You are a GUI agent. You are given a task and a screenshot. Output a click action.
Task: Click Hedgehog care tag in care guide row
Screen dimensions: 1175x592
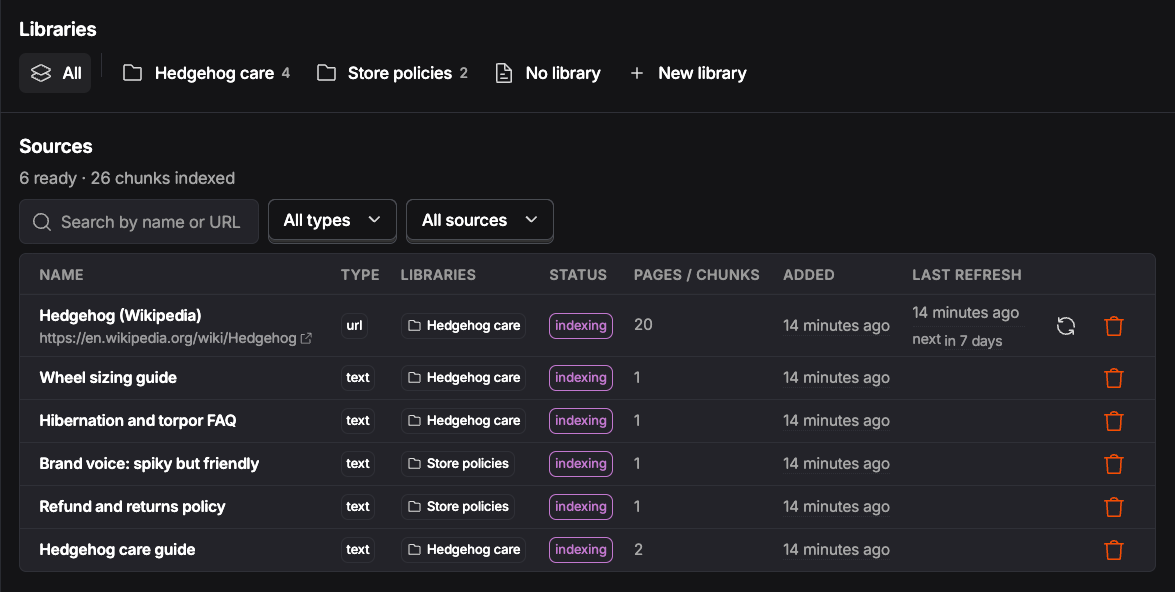463,550
